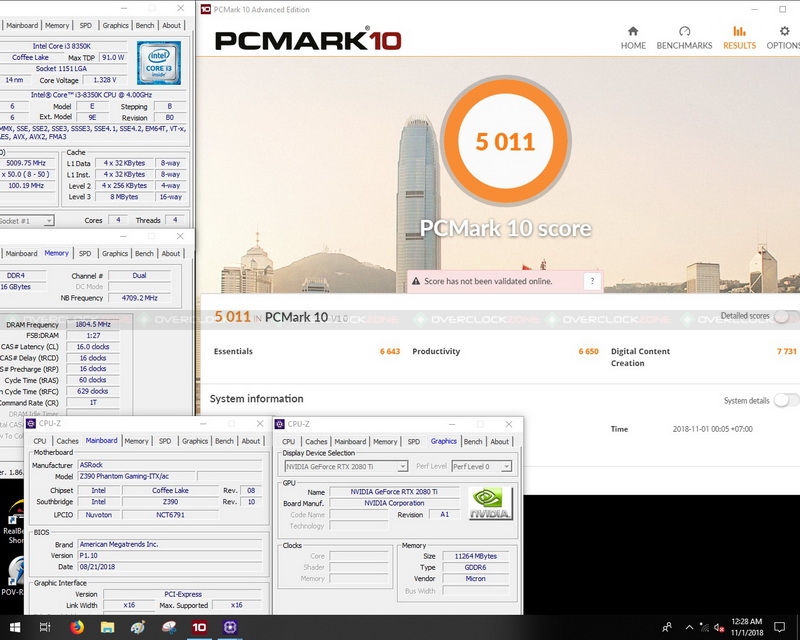Toggle the Detailed scores switch
The height and width of the screenshot is (640, 800).
pyautogui.click(x=785, y=316)
